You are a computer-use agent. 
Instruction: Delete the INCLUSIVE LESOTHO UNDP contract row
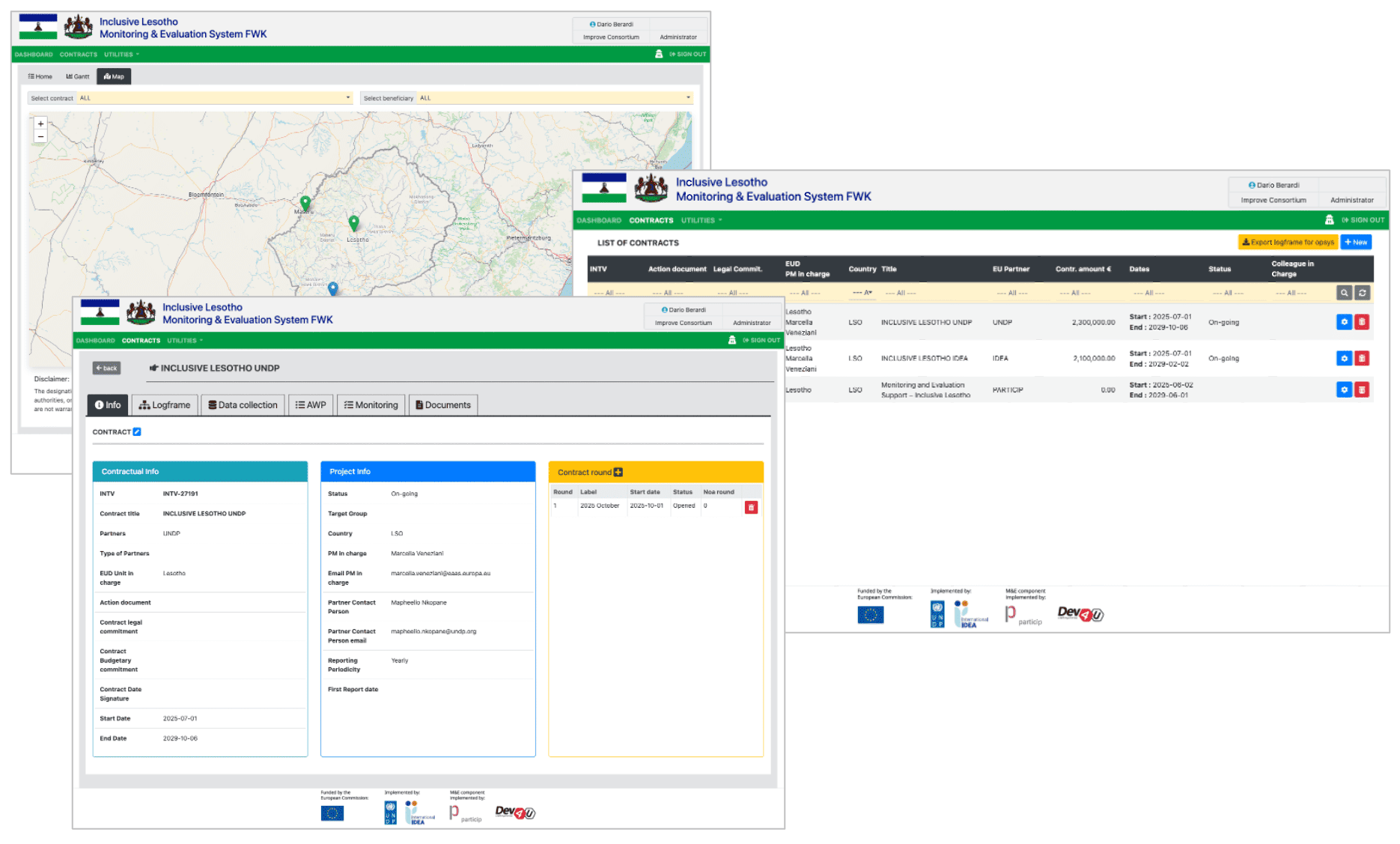1362,322
